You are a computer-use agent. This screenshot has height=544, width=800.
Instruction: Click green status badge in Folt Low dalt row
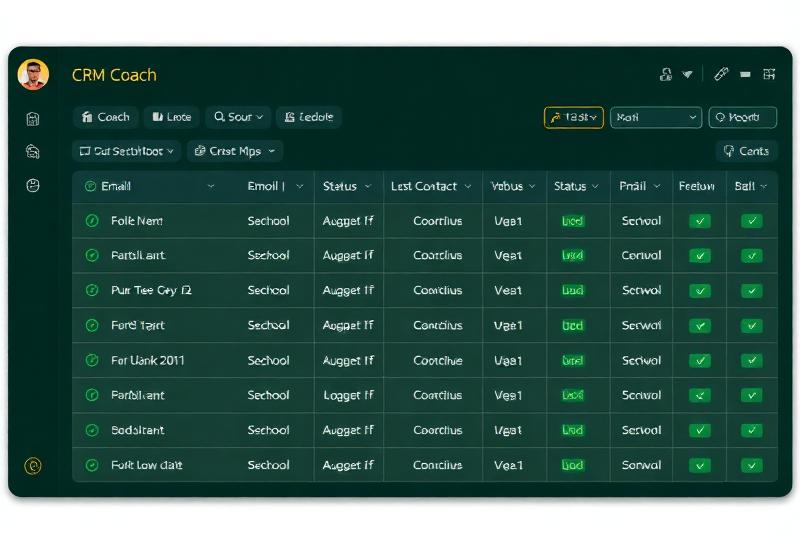pyautogui.click(x=572, y=465)
